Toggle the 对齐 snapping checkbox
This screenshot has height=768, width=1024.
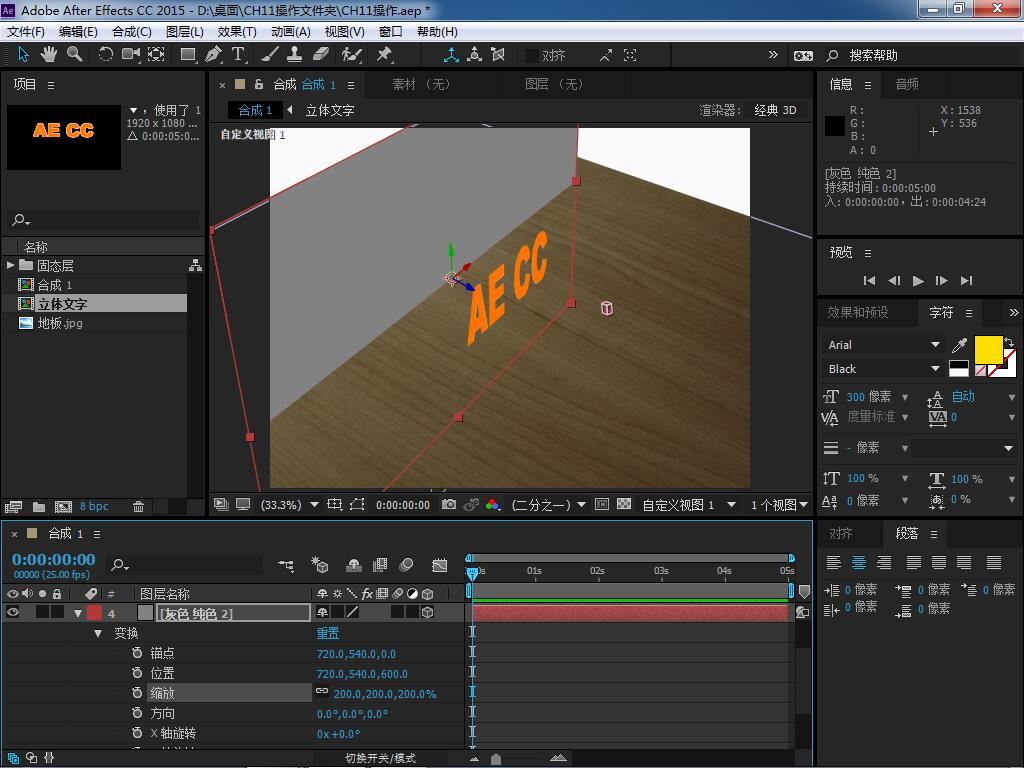coord(532,56)
